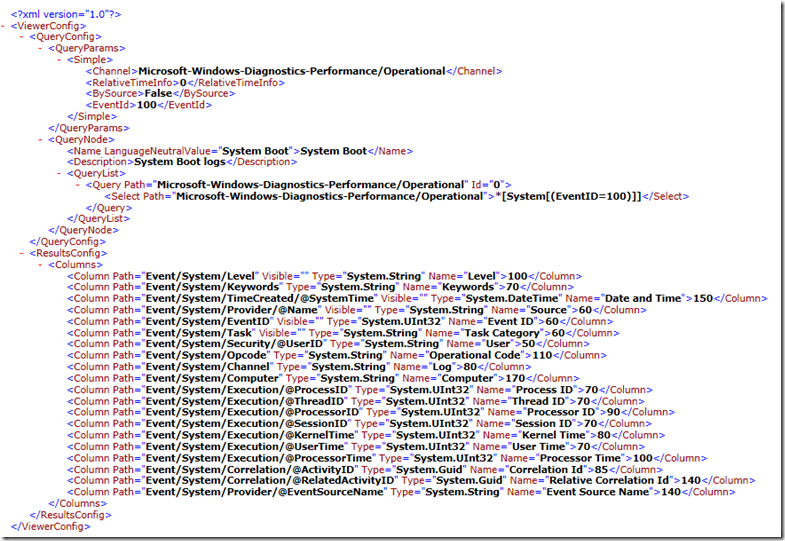
Task: Collapse the QueryParams node
Action: tap(41, 48)
